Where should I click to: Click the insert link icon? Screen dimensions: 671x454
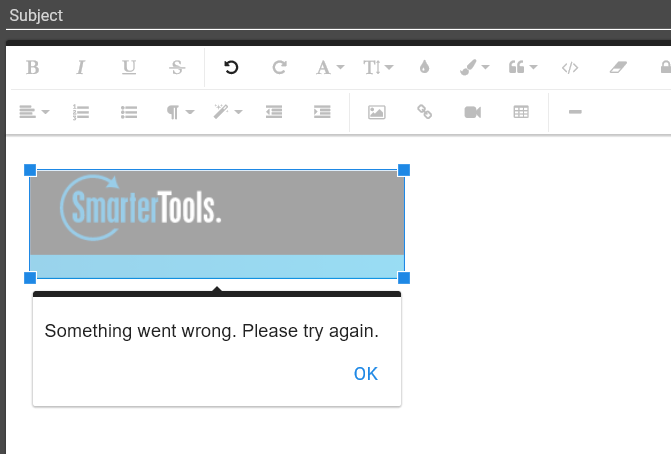pos(424,112)
